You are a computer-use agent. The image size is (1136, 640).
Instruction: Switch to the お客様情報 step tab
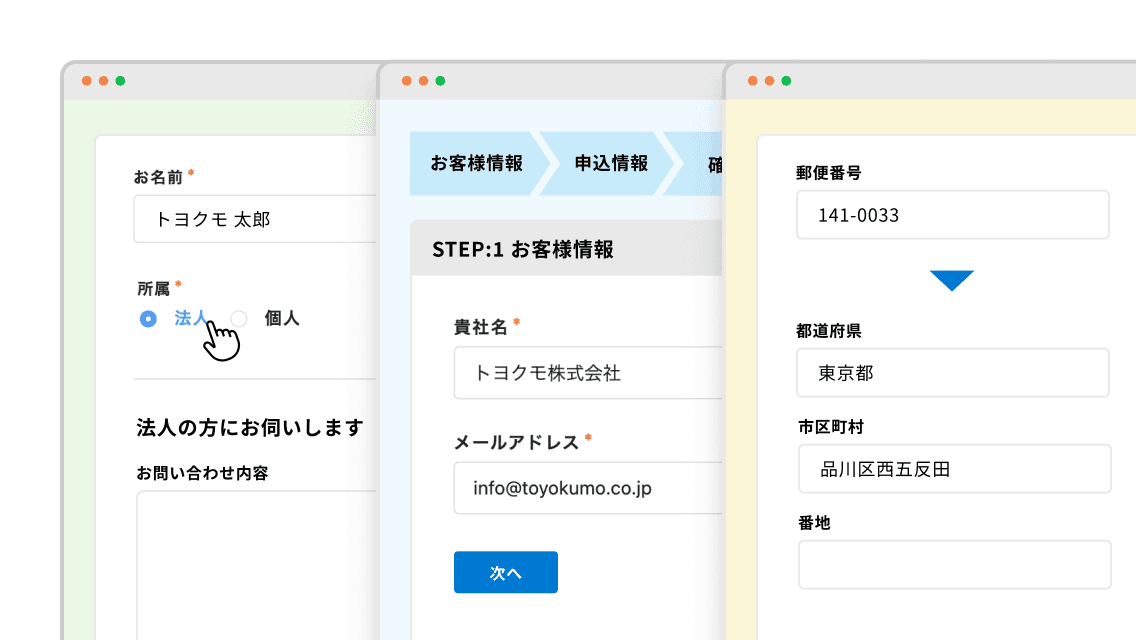[476, 163]
